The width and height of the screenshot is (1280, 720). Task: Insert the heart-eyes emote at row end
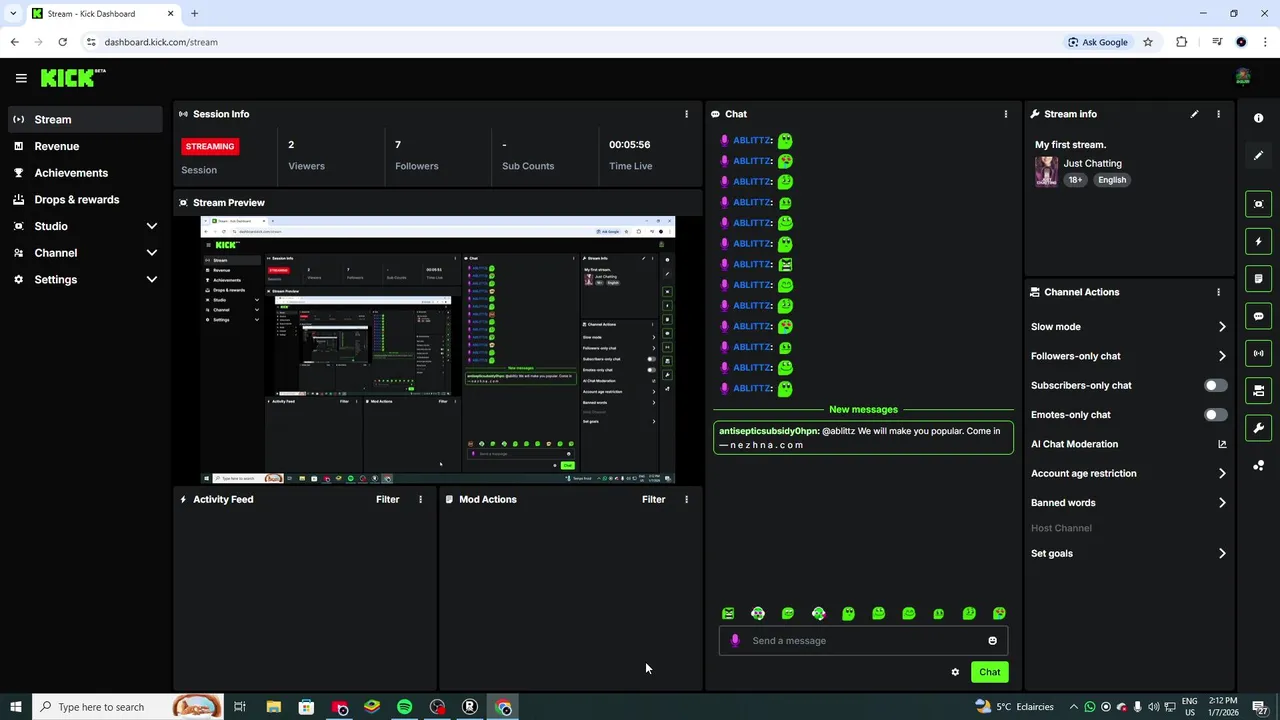point(999,613)
